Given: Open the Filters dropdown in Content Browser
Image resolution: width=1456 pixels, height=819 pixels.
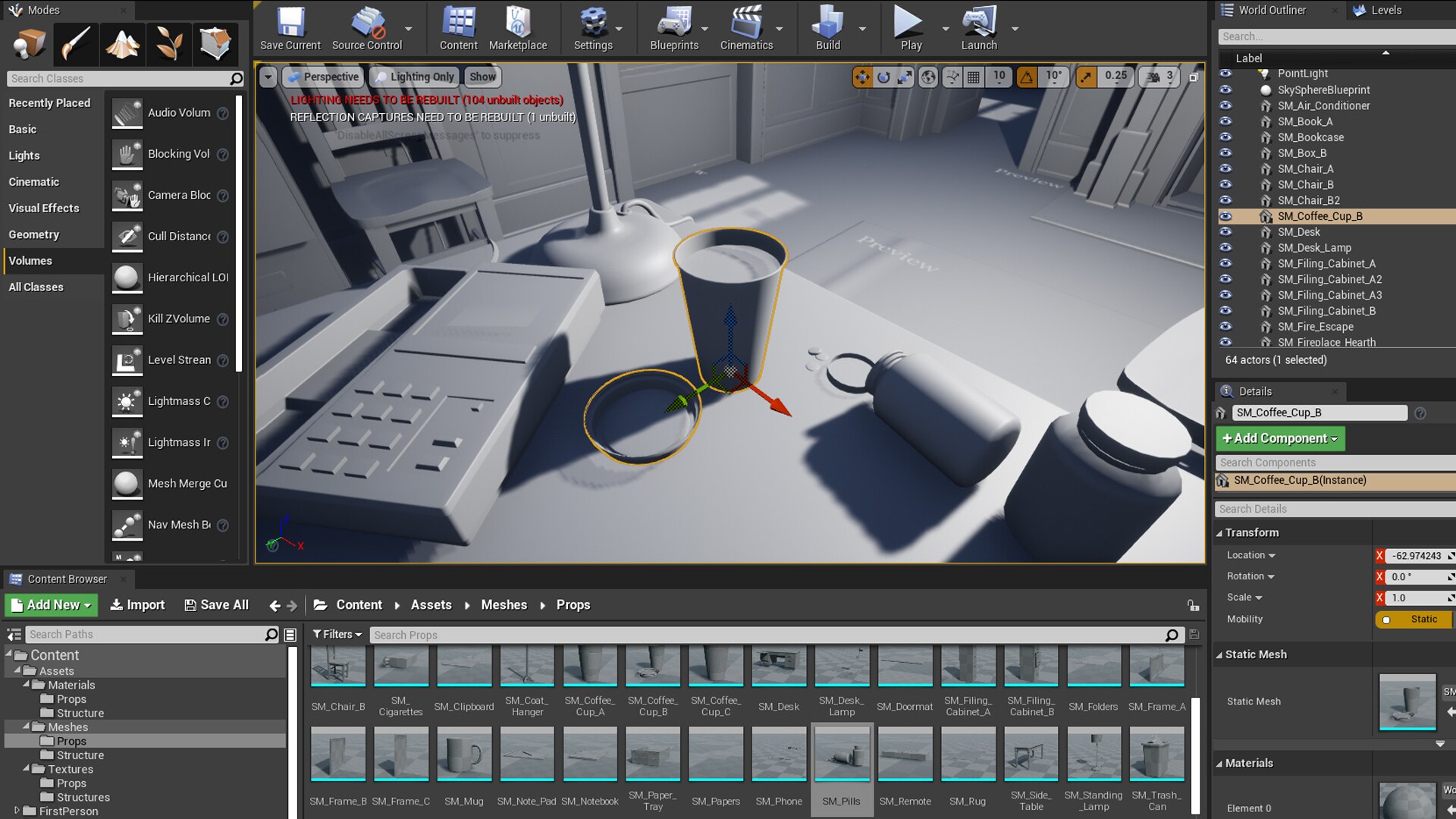Looking at the screenshot, I should click(337, 634).
